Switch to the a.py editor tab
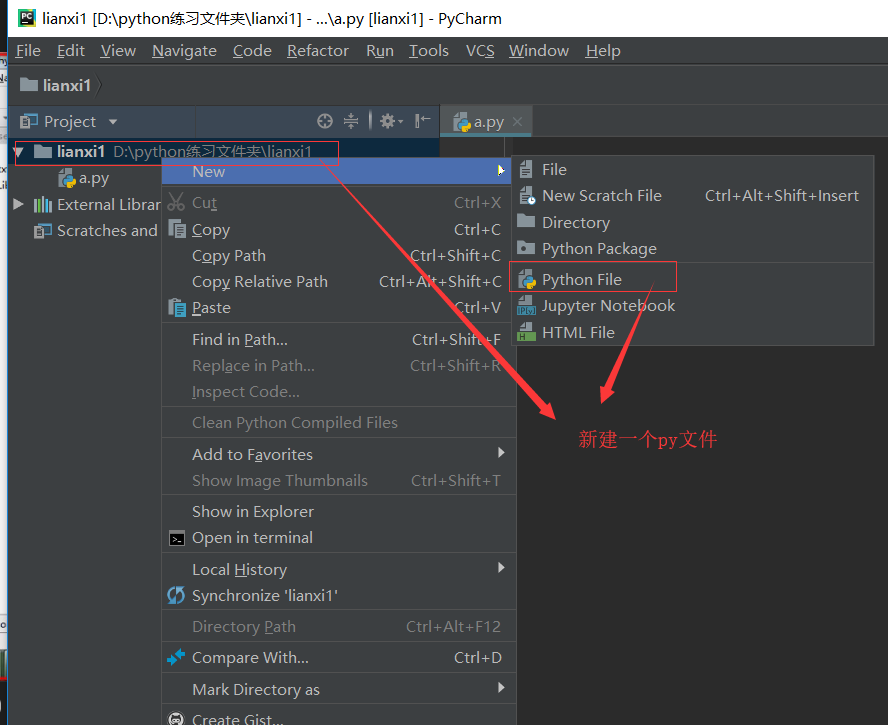 487,122
